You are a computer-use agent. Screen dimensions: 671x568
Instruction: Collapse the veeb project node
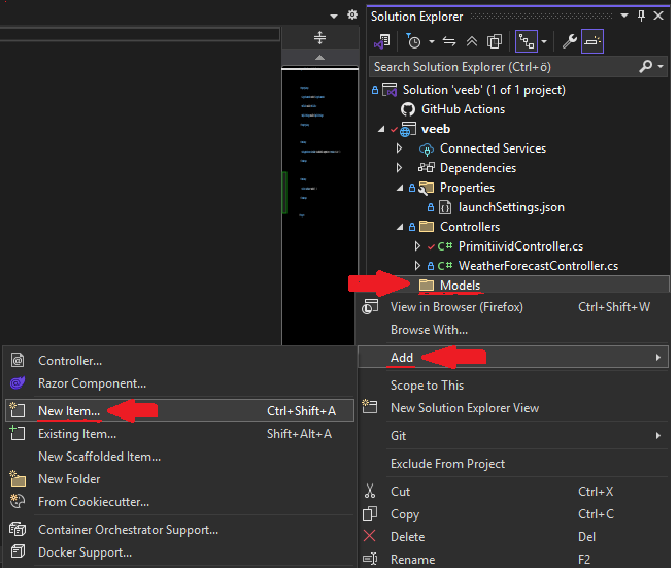click(381, 129)
